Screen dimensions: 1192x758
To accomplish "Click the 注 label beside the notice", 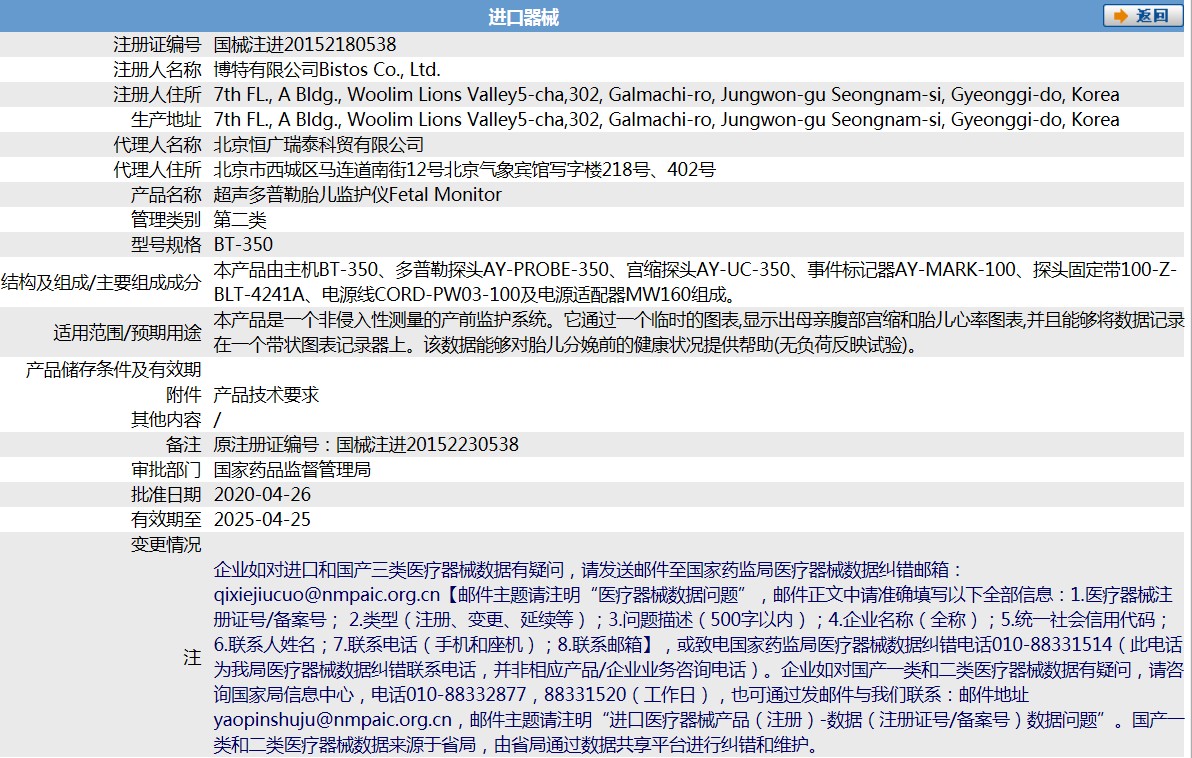I will coord(192,657).
